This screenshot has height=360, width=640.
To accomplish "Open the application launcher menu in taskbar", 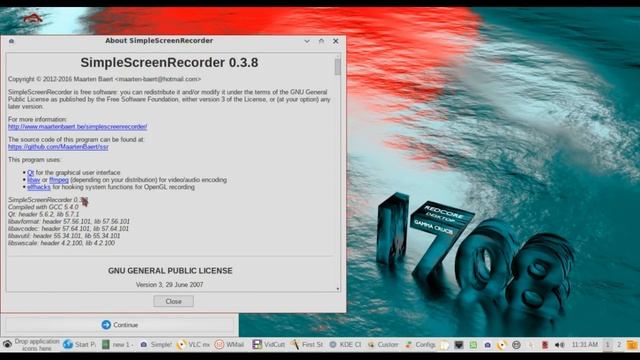I will click(7, 344).
